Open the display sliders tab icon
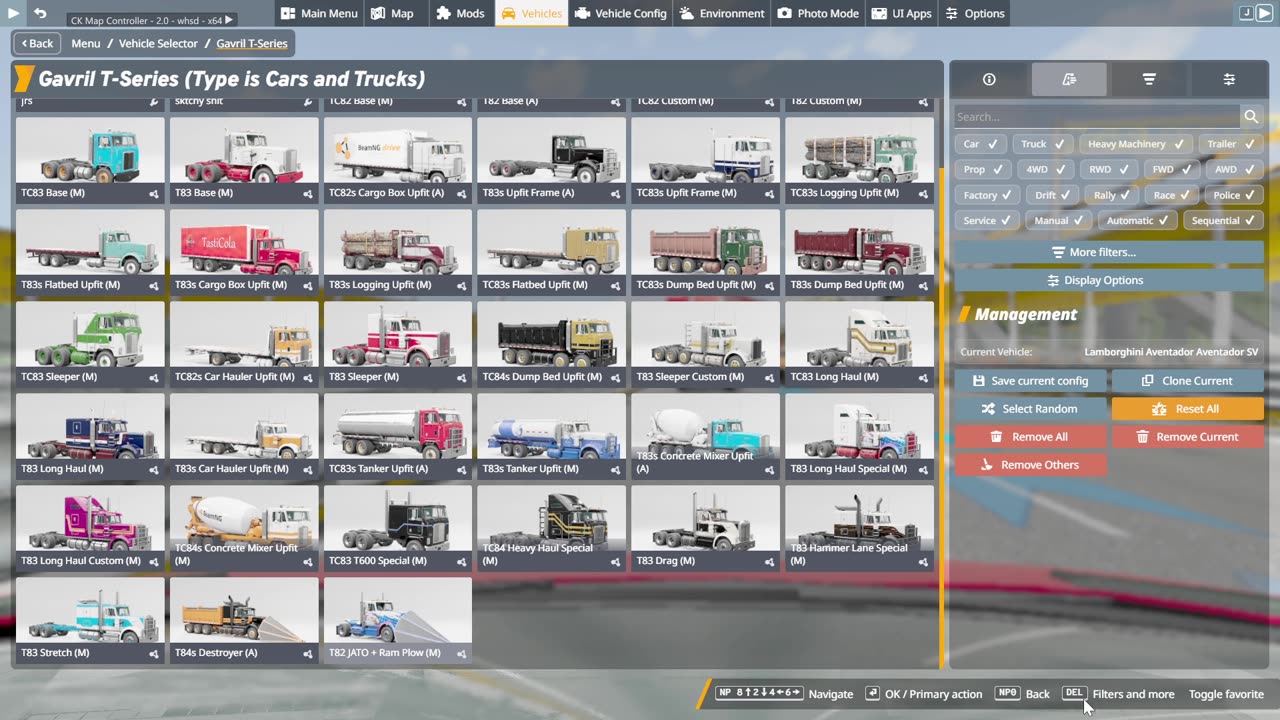Viewport: 1280px width, 720px height. tap(1229, 79)
